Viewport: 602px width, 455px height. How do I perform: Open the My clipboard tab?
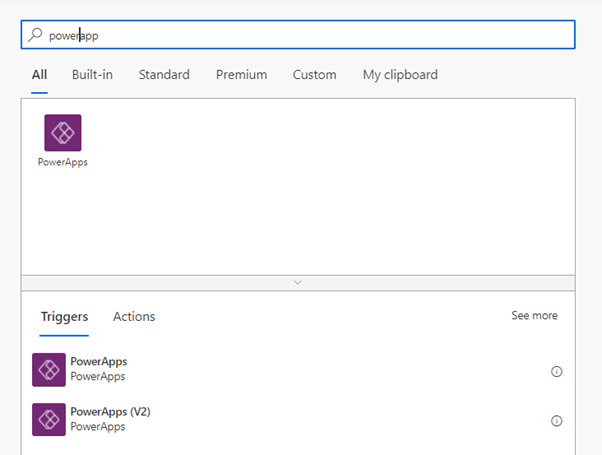point(400,74)
